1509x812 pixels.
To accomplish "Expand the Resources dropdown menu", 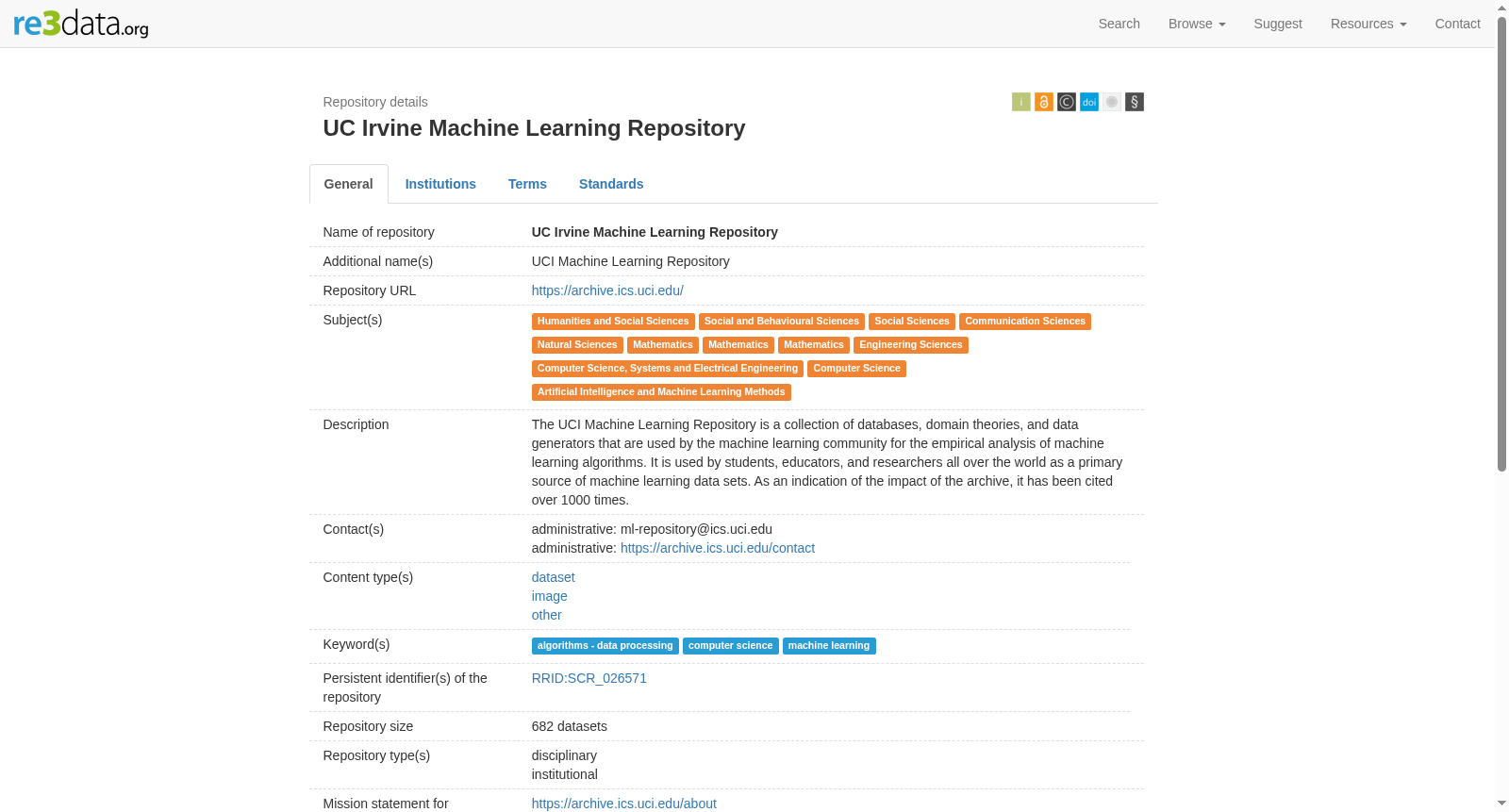I will click(1368, 24).
